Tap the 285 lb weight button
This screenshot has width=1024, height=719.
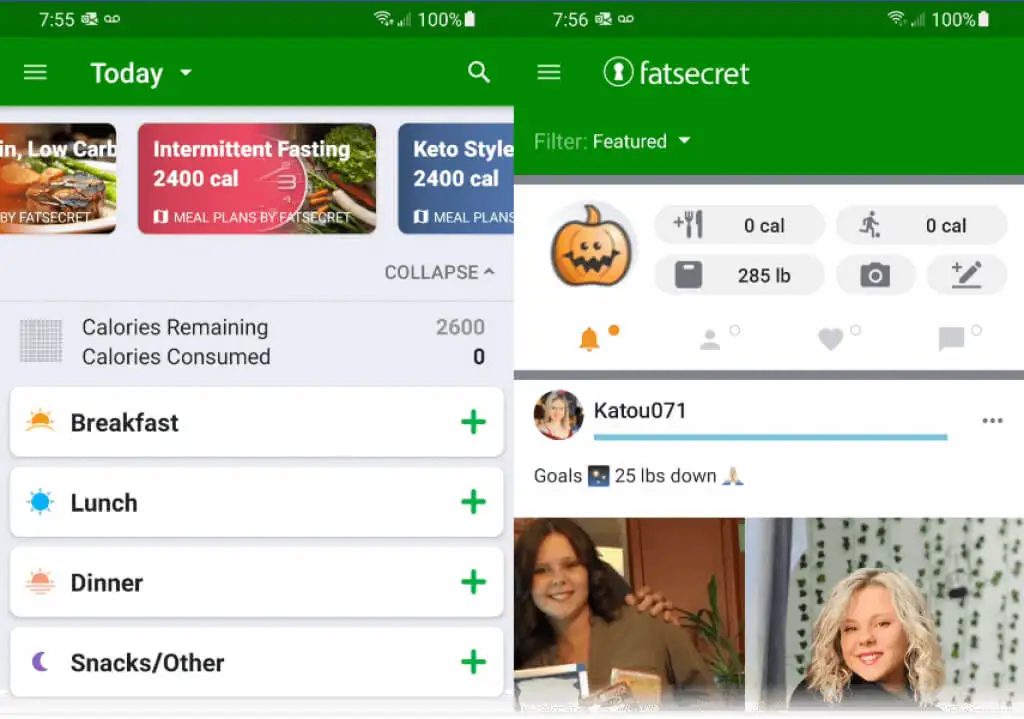(739, 275)
